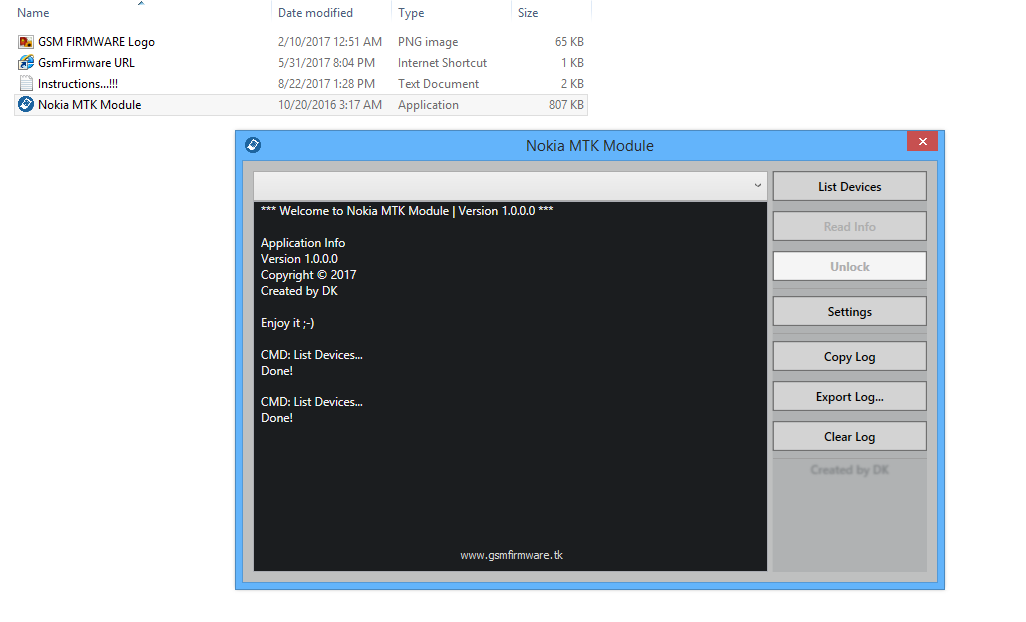Click the Nokia MTK Module title bar icon
The image size is (1026, 622).
pyautogui.click(x=253, y=145)
